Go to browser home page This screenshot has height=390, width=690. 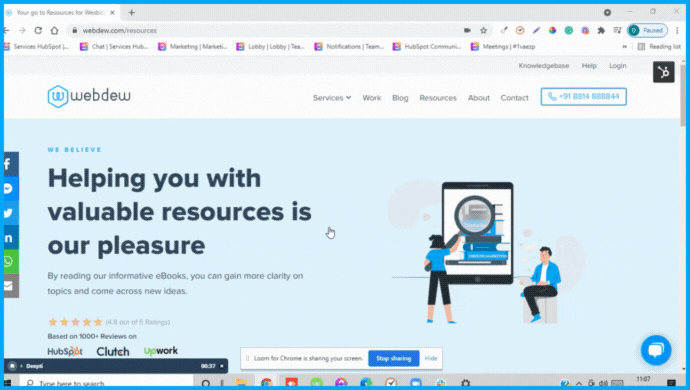click(55, 30)
